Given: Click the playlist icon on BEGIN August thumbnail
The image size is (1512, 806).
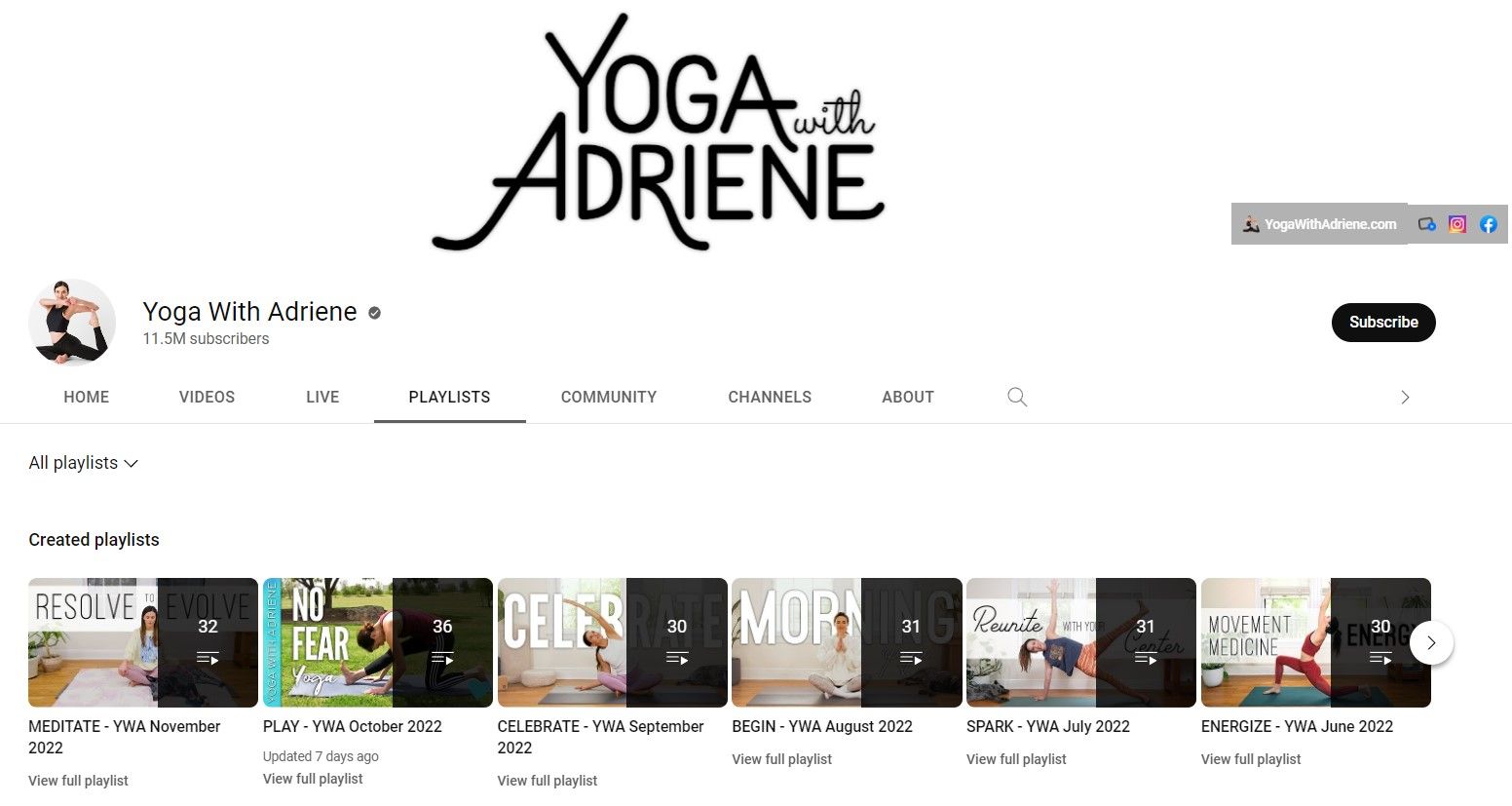Looking at the screenshot, I should tap(911, 659).
